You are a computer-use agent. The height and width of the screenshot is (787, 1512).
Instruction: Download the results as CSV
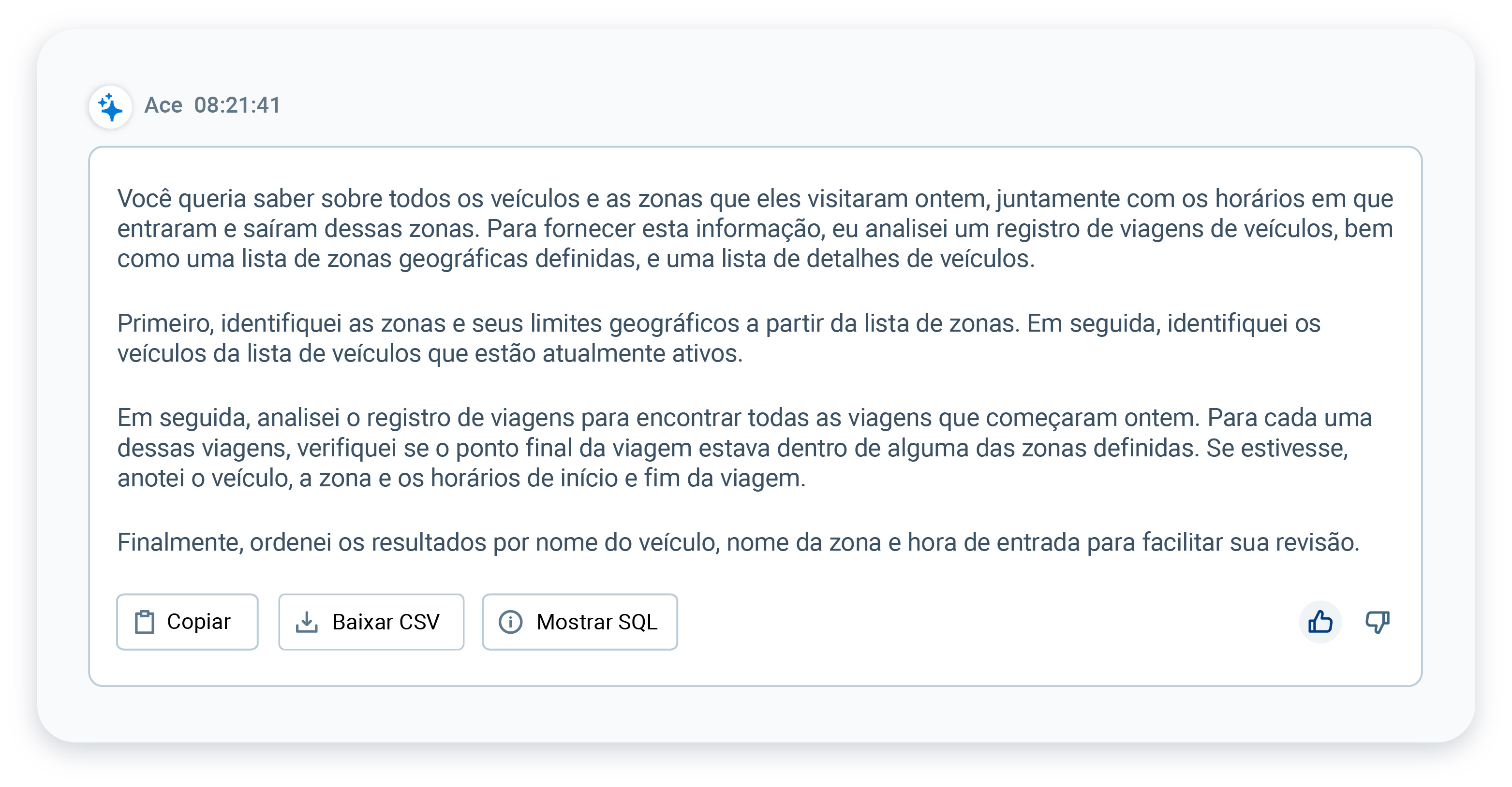371,622
